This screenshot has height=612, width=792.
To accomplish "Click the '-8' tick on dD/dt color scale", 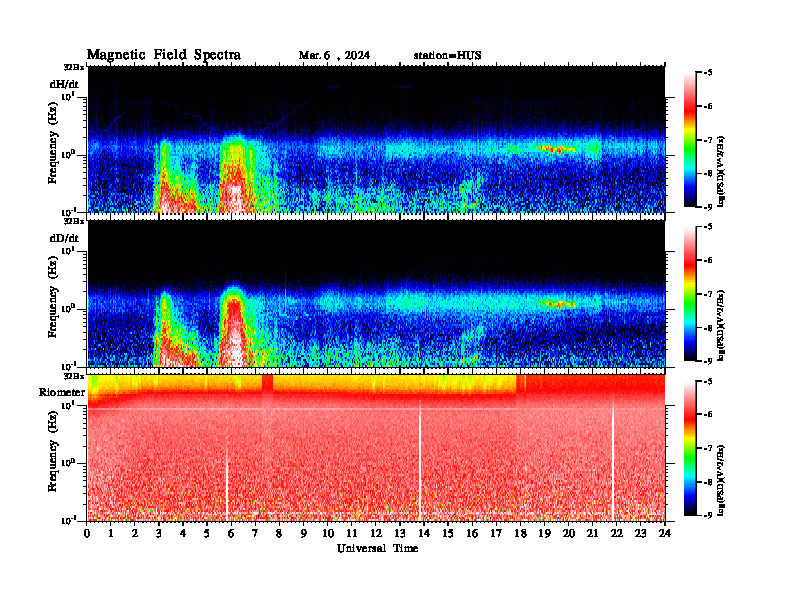I will coord(708,328).
